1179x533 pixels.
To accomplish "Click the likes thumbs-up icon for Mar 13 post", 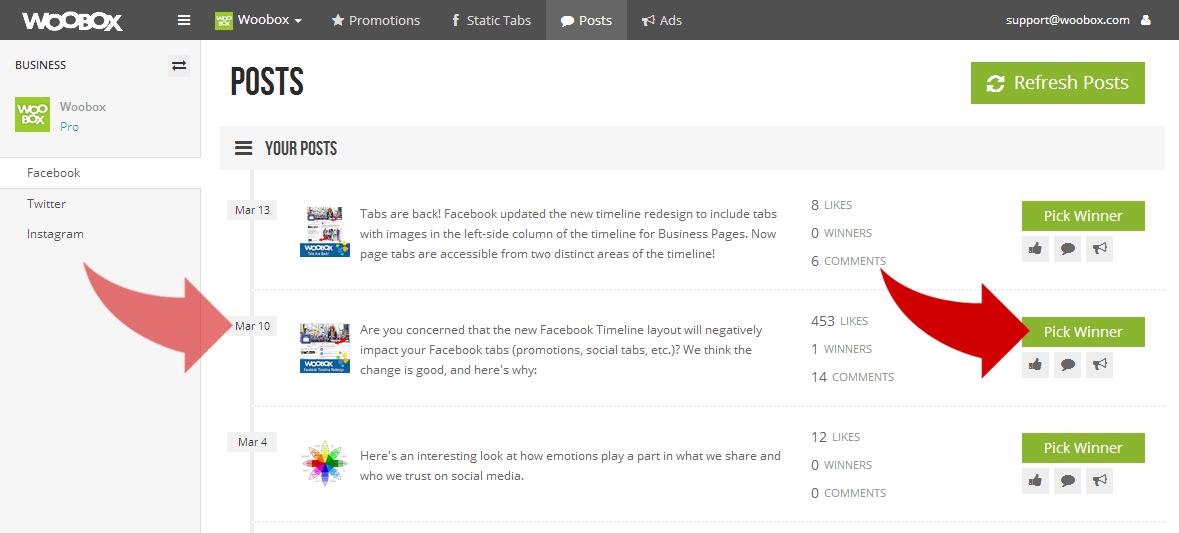I will coord(1036,249).
